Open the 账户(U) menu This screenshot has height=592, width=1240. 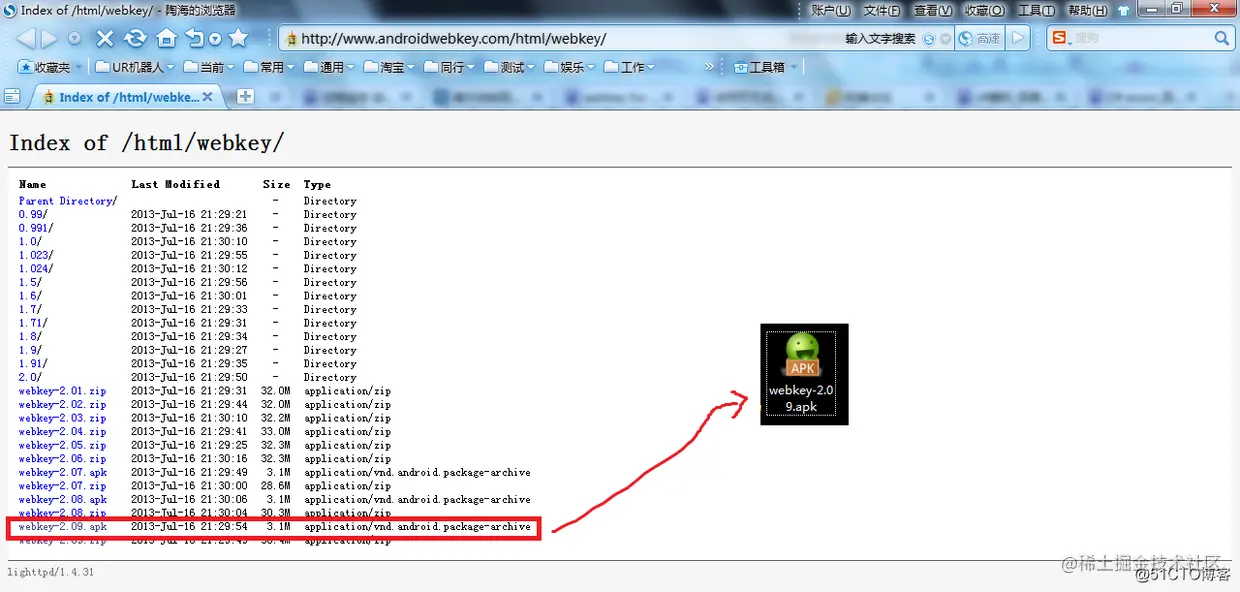[x=831, y=10]
